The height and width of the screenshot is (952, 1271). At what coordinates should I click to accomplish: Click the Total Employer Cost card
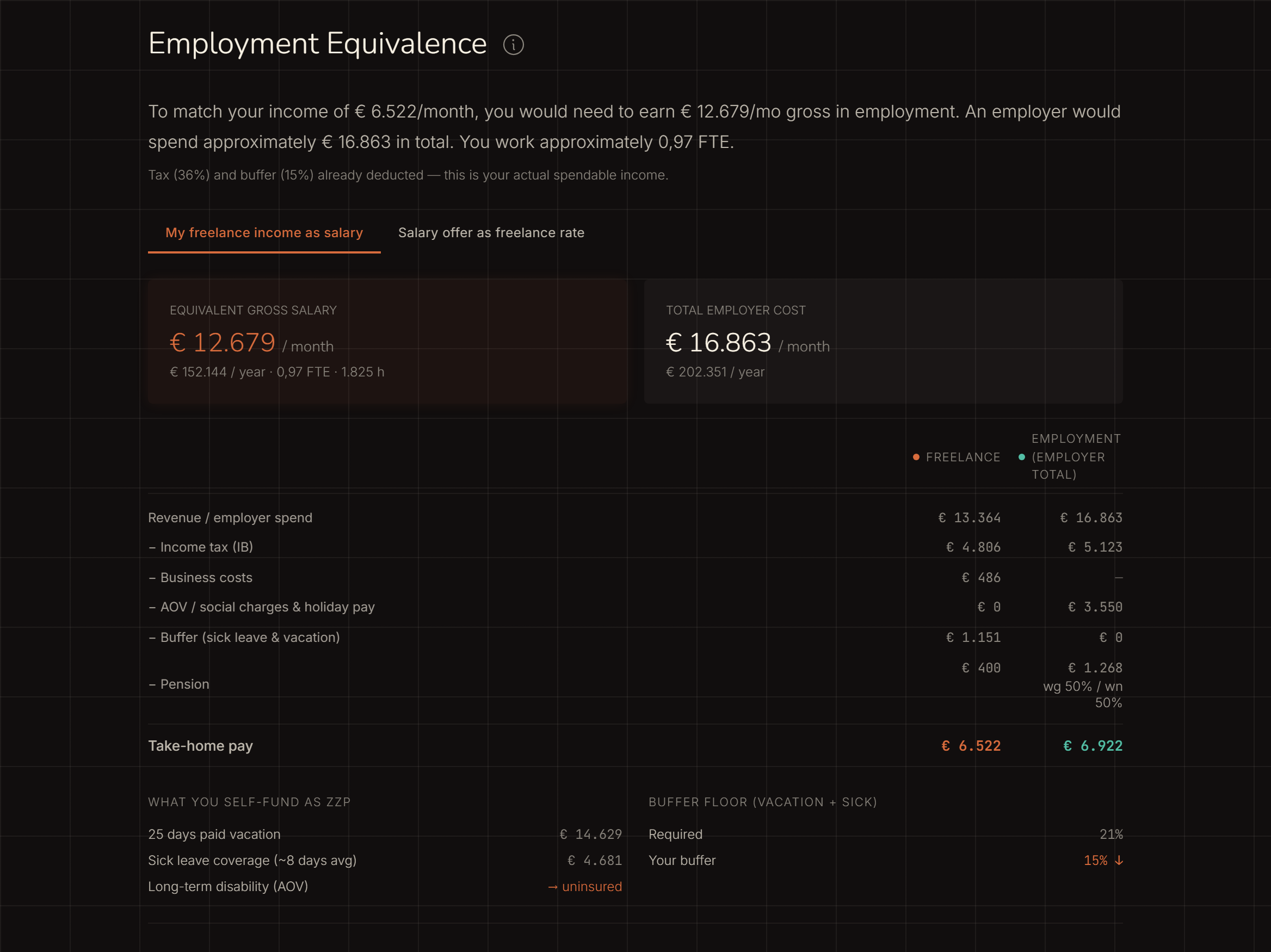point(883,341)
